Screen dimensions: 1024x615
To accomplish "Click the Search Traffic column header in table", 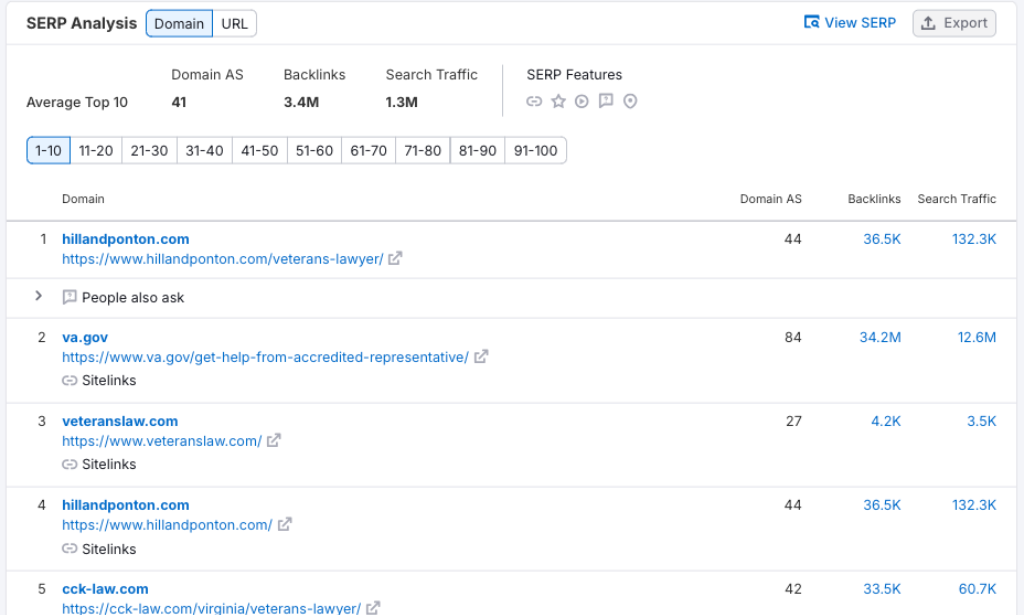I will tap(957, 199).
